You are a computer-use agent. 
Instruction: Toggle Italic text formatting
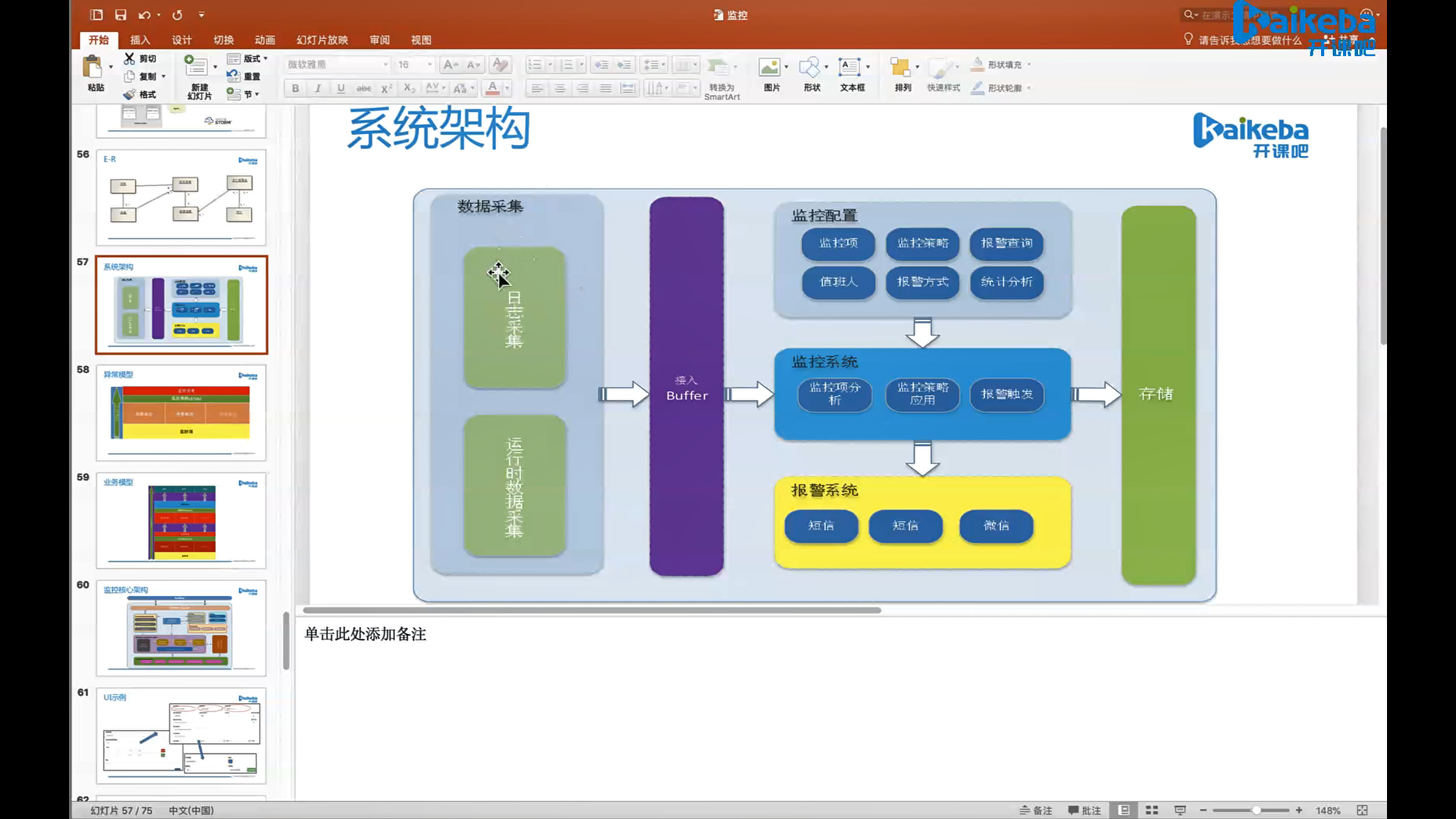318,88
